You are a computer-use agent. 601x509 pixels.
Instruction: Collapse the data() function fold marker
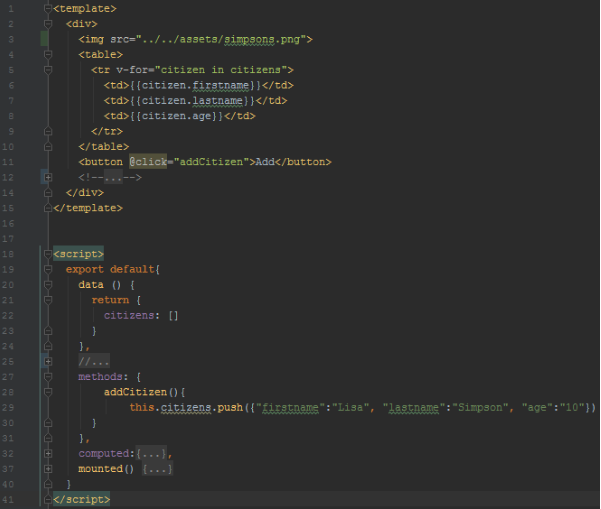tap(47, 285)
